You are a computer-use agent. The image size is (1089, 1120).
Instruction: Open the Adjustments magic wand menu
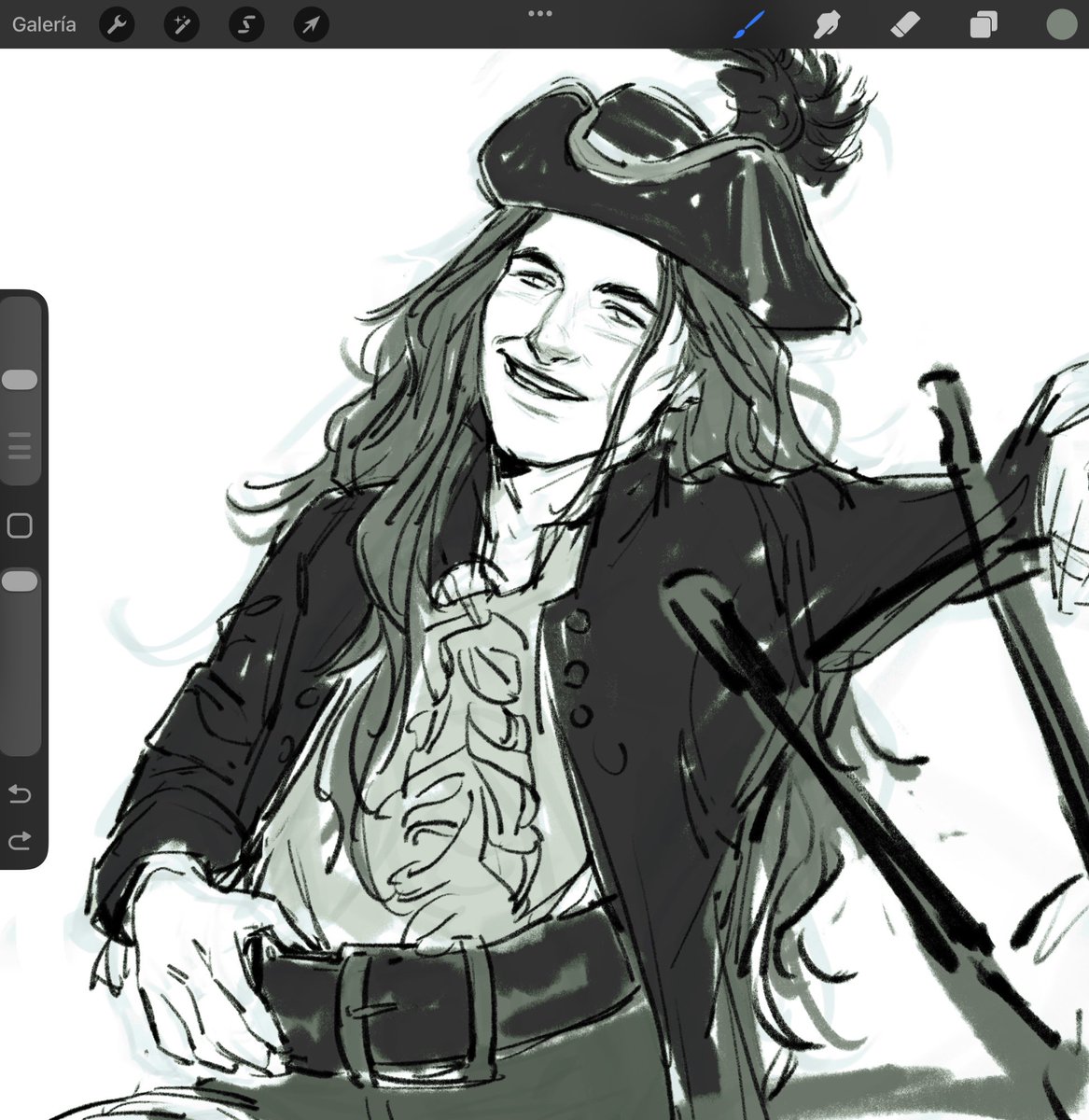(181, 24)
